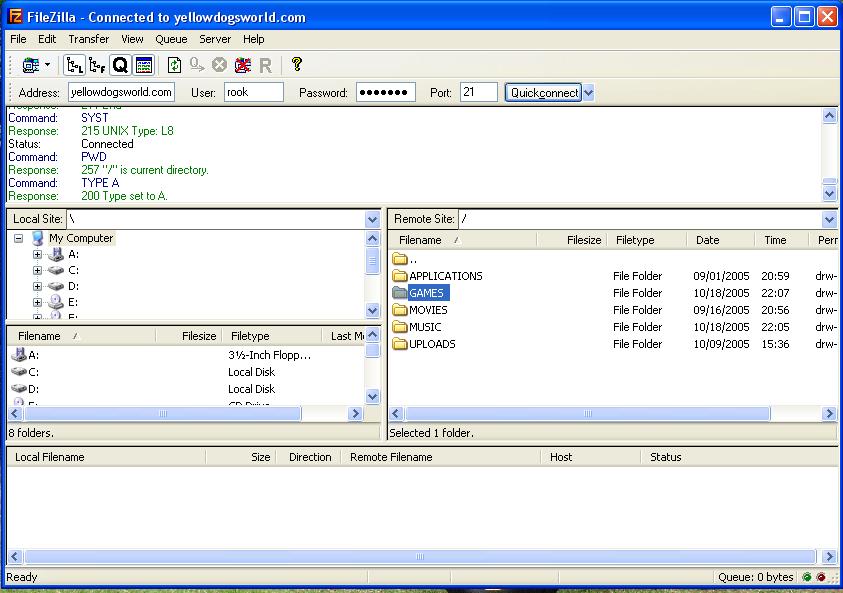The image size is (843, 593).
Task: Select C: Local Disk row in file list
Action: point(185,372)
